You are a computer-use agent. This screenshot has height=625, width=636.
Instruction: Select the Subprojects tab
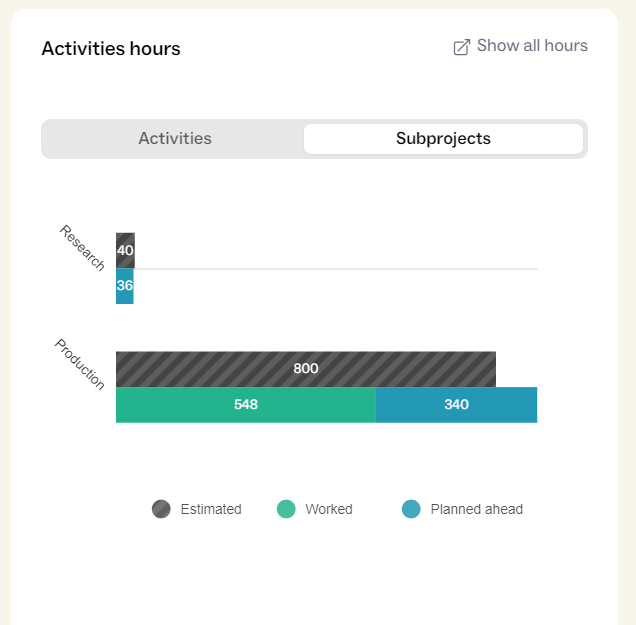443,139
